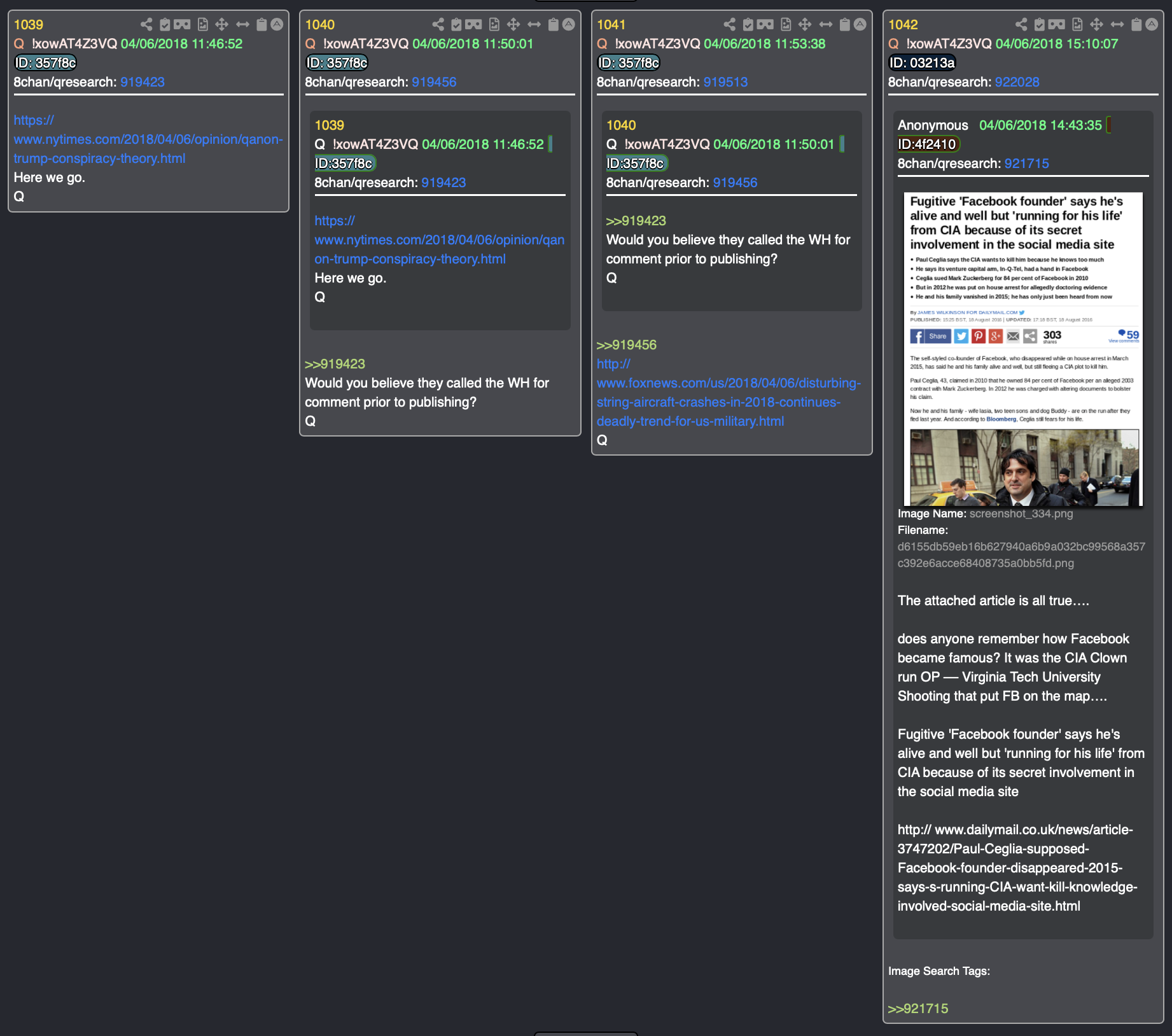Viewport: 1172px width, 1036px height.
Task: Click the quoted 1039 heading inside card 1040
Action: (x=329, y=125)
